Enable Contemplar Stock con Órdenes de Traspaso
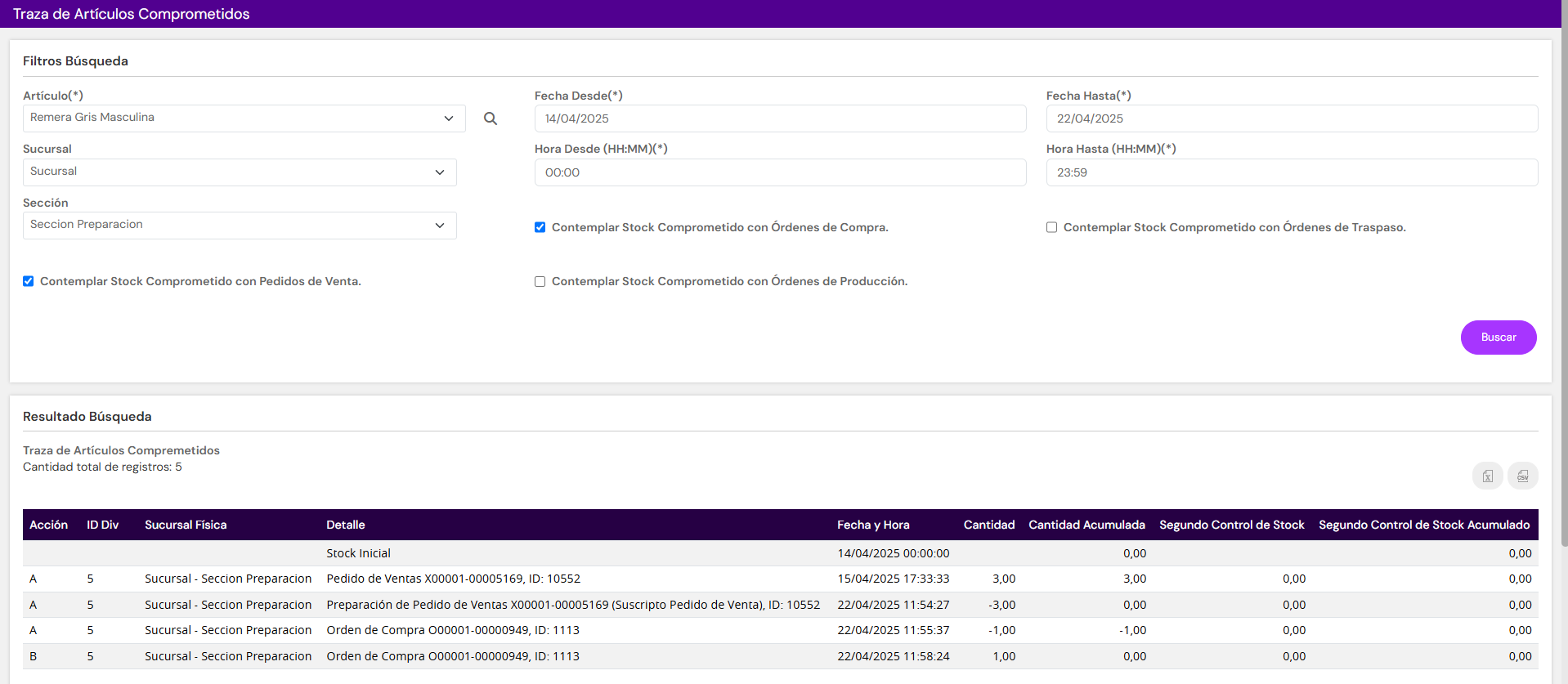 (x=1052, y=228)
